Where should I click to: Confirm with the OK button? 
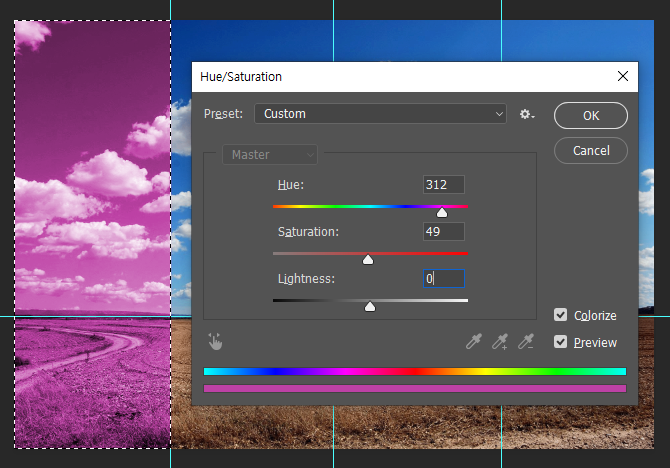[591, 115]
